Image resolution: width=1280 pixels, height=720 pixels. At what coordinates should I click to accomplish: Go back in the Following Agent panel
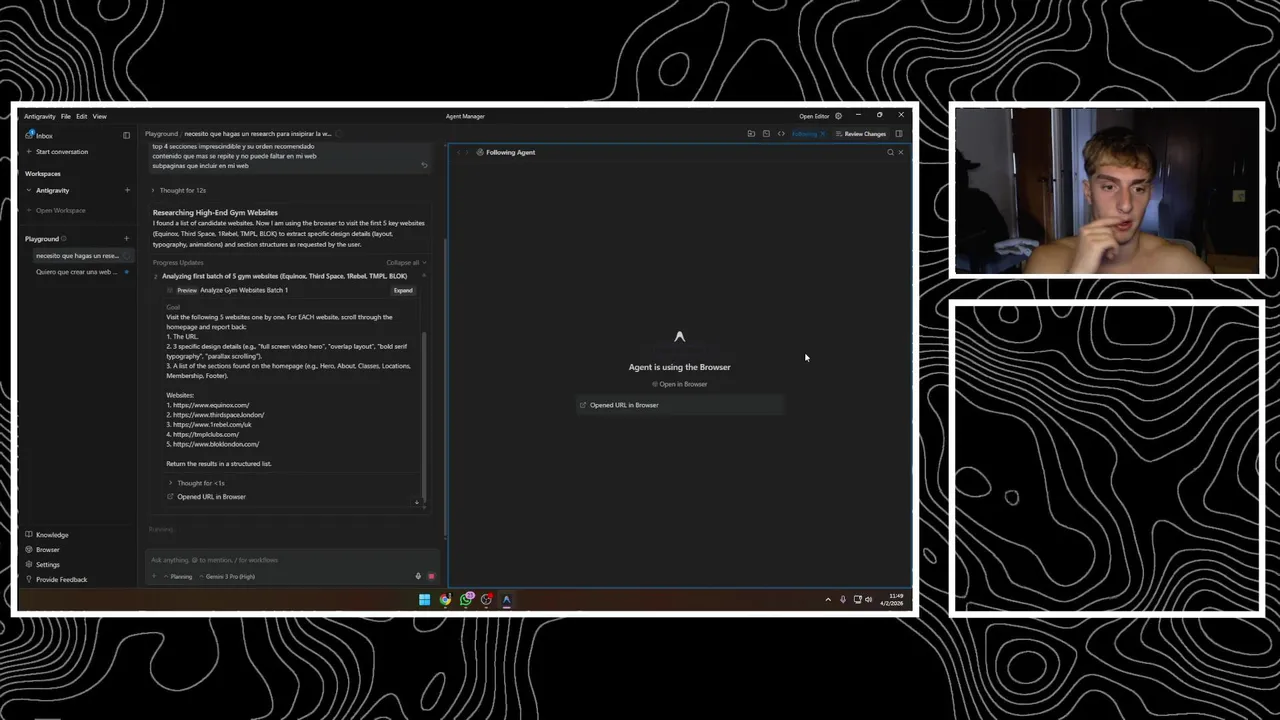[x=458, y=152]
